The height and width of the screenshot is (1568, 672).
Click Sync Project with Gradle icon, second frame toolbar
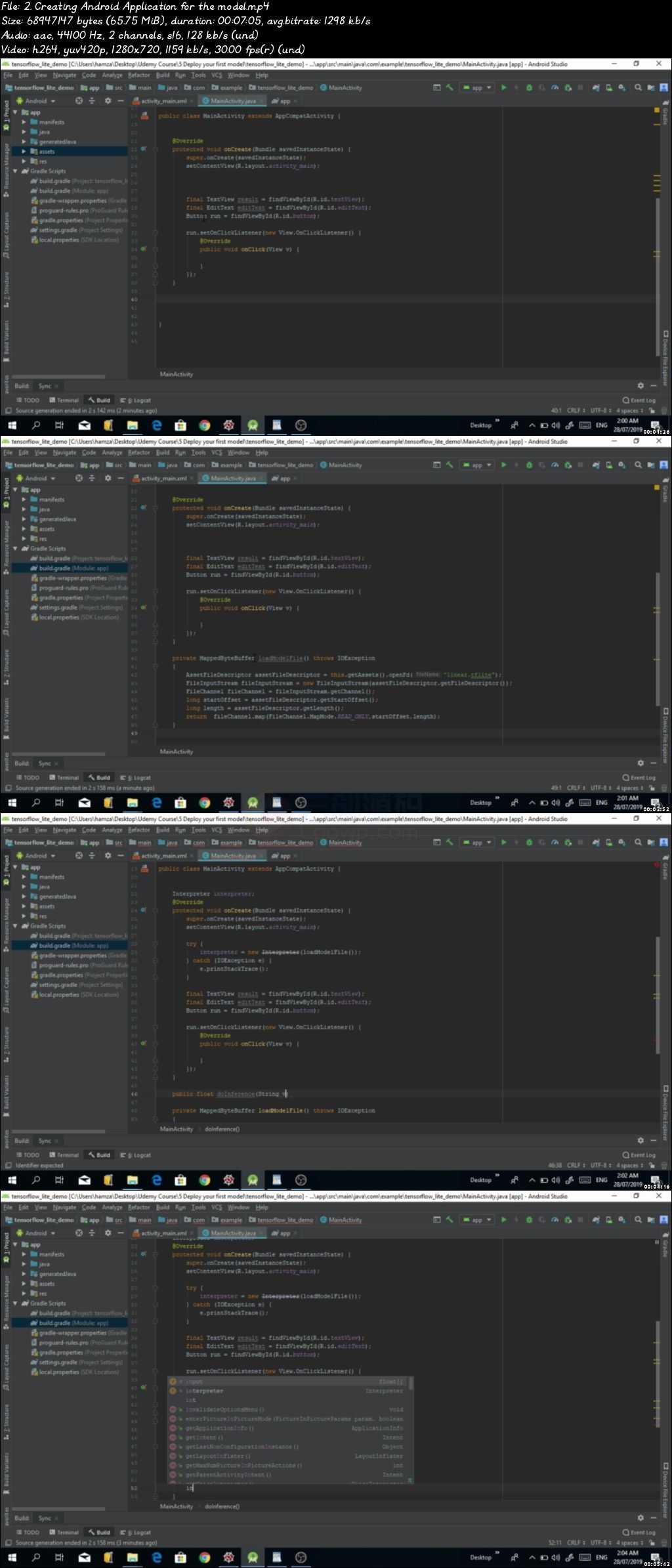[x=596, y=465]
